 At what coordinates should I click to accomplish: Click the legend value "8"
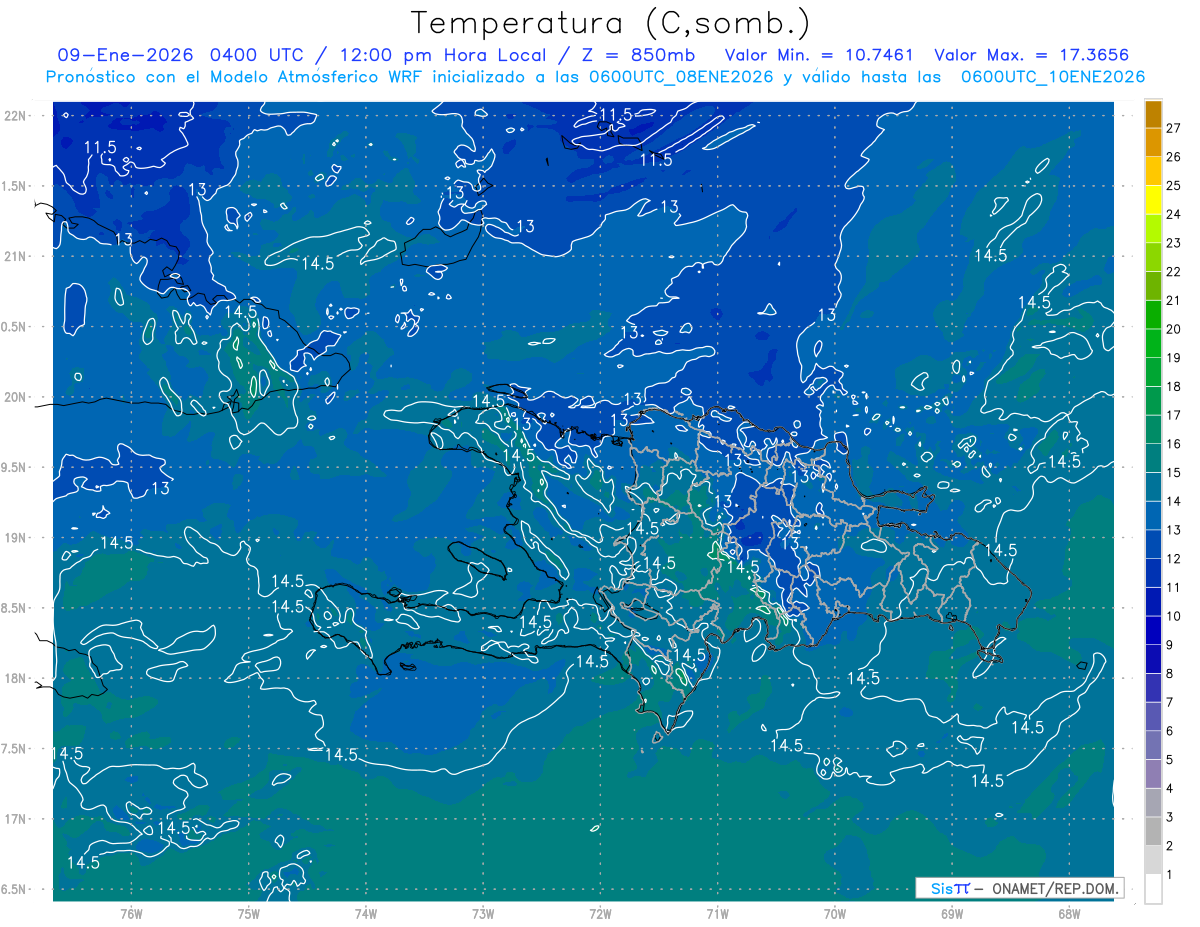(x=1170, y=674)
